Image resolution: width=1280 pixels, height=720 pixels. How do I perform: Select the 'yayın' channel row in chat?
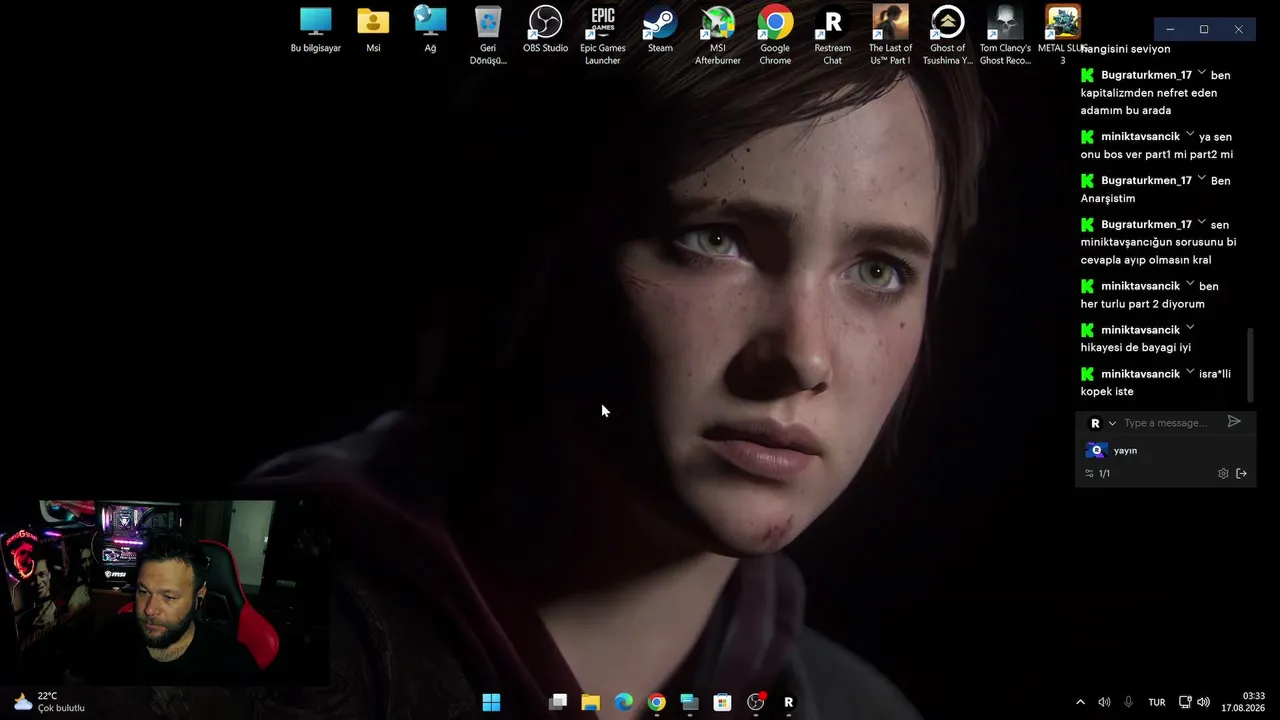1165,451
